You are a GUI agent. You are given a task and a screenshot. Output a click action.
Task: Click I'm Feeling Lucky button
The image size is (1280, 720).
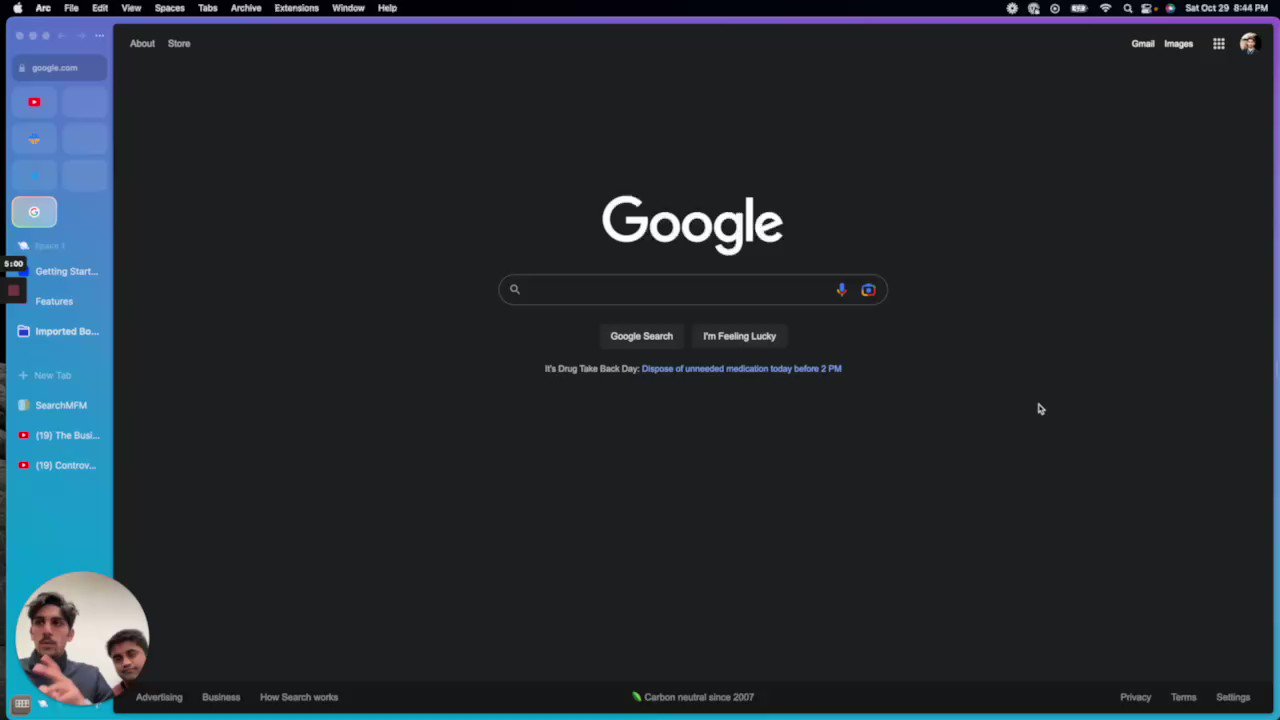tap(739, 336)
